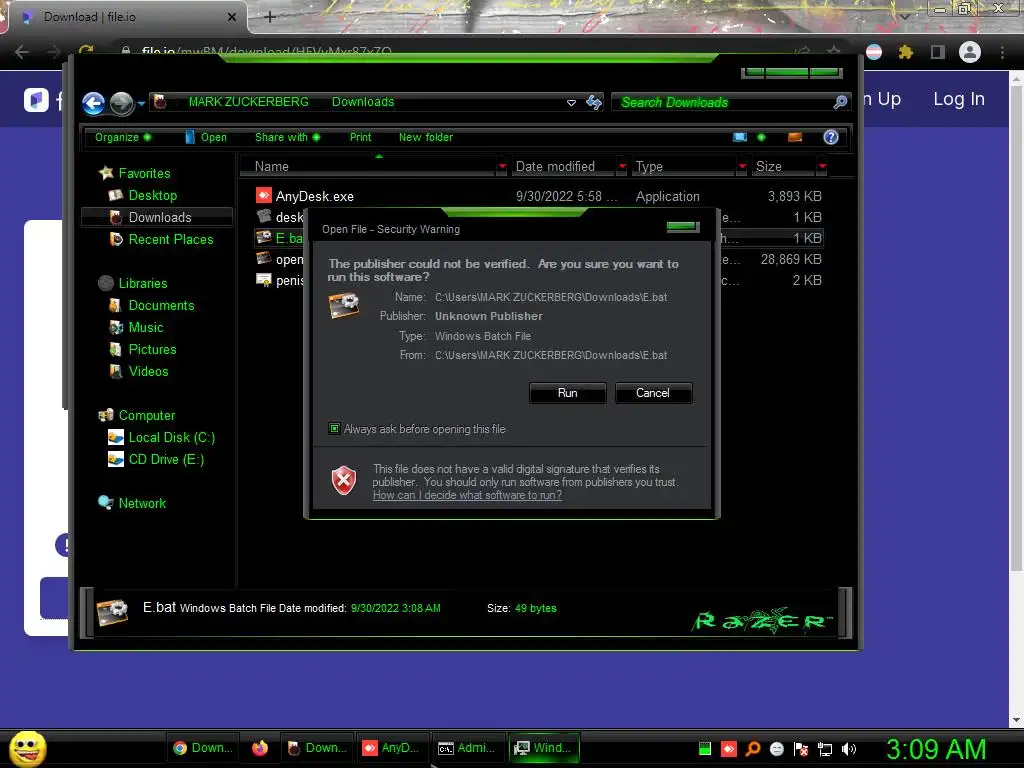The image size is (1024, 768).
Task: Click Print in the toolbar
Action: 360,137
